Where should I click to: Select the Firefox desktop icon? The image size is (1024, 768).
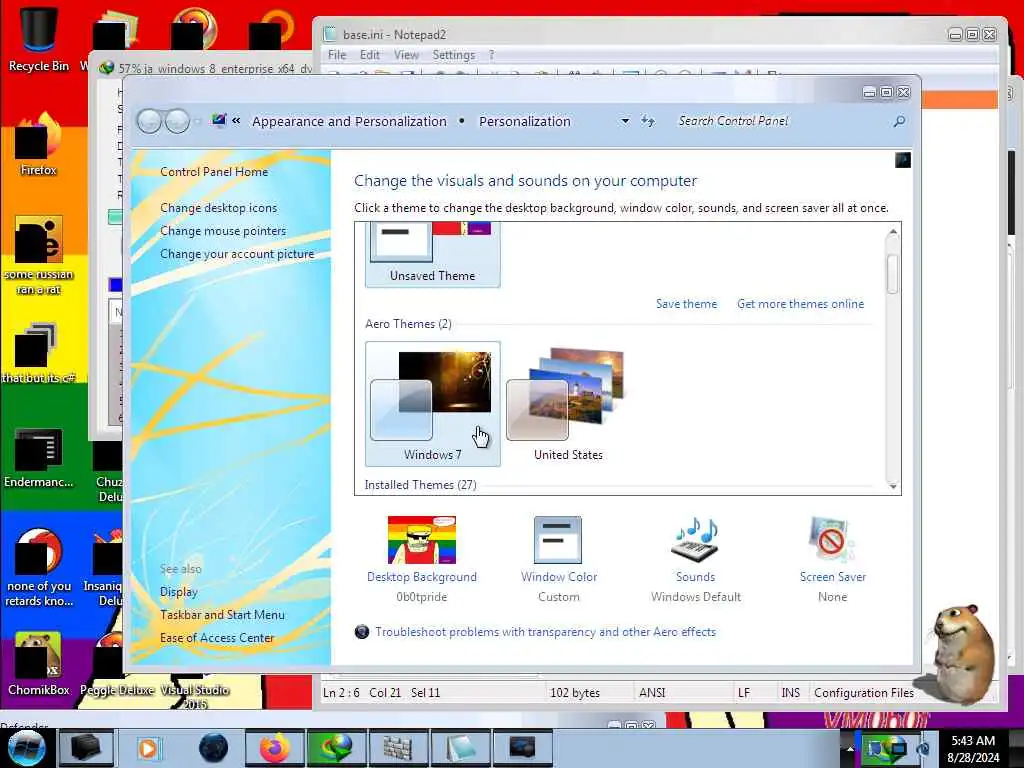click(x=39, y=144)
